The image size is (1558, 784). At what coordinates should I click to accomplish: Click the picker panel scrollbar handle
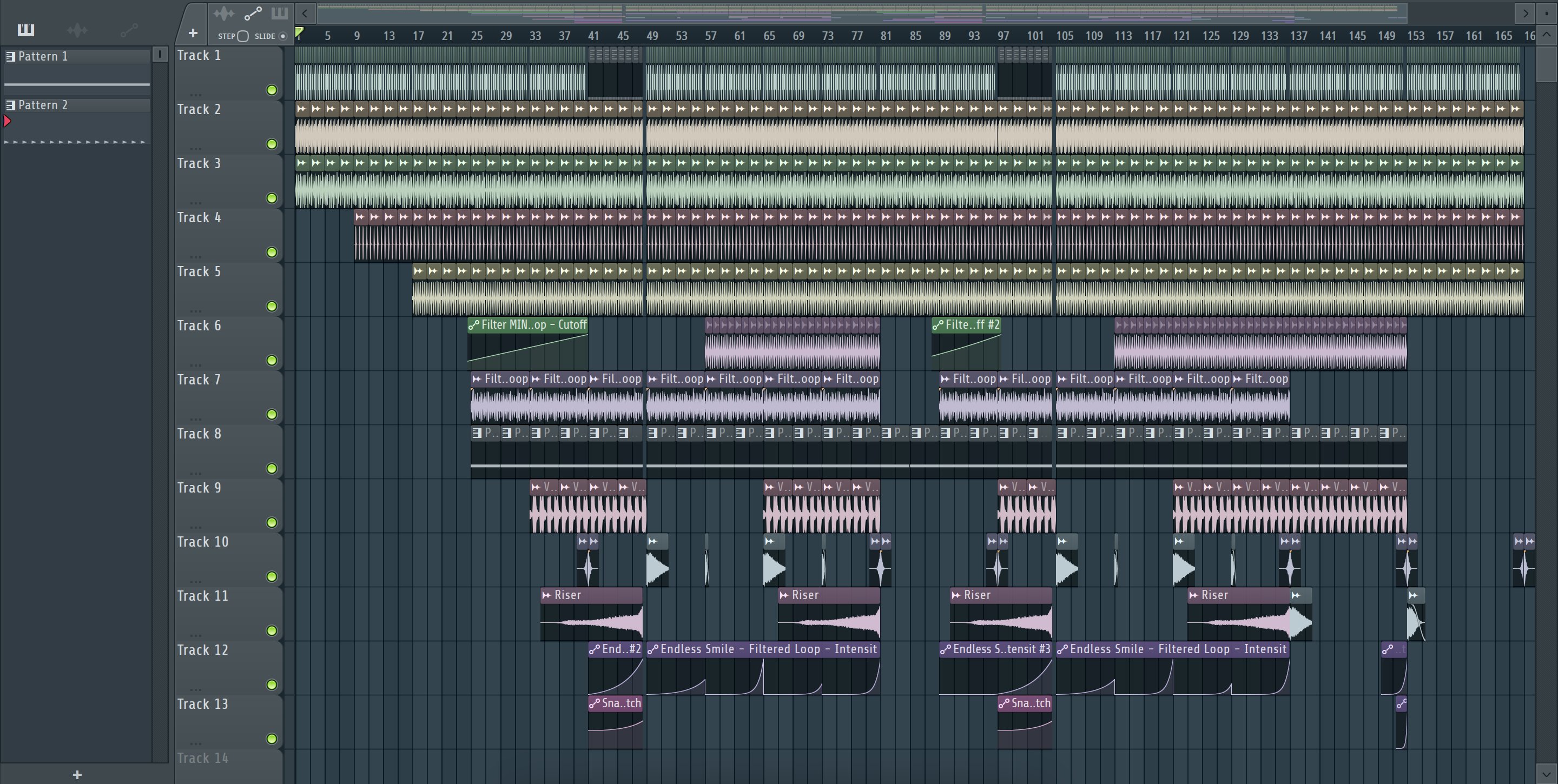click(x=160, y=55)
